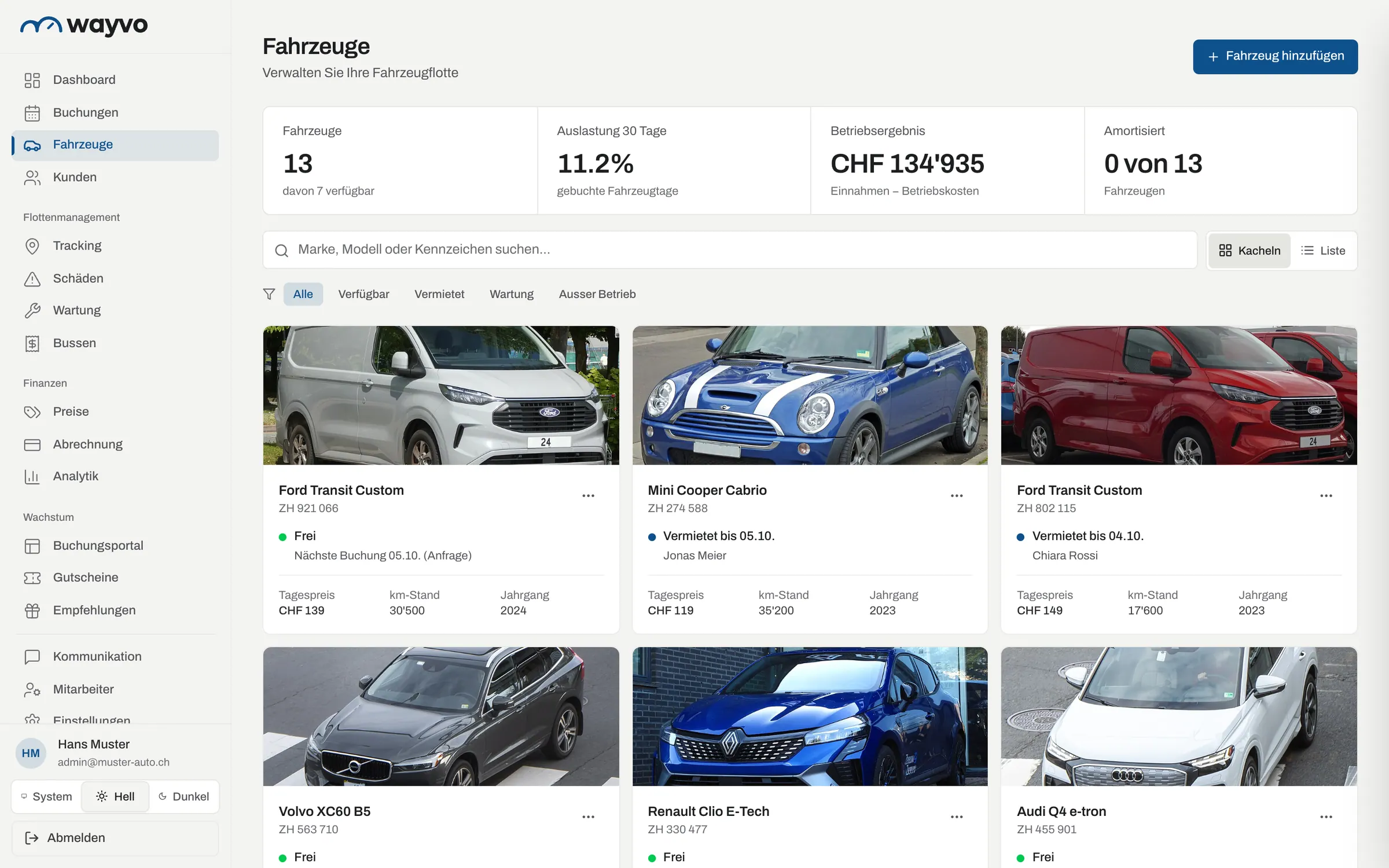Switch to Liste list view
Screen dimensions: 1389x868
pos(1324,251)
